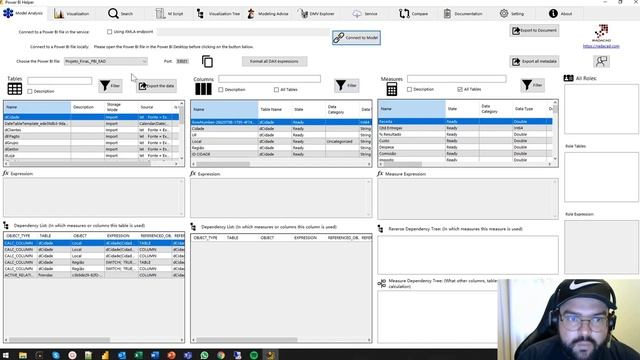Open the Choose Power BI file dropdown
The height and width of the screenshot is (360, 640).
coord(106,61)
